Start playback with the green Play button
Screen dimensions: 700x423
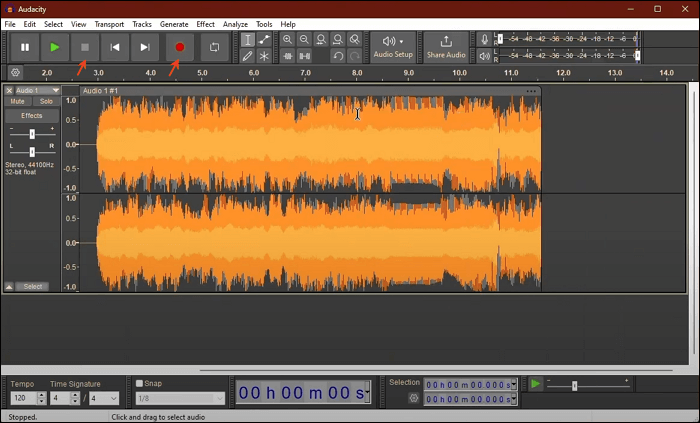(55, 47)
